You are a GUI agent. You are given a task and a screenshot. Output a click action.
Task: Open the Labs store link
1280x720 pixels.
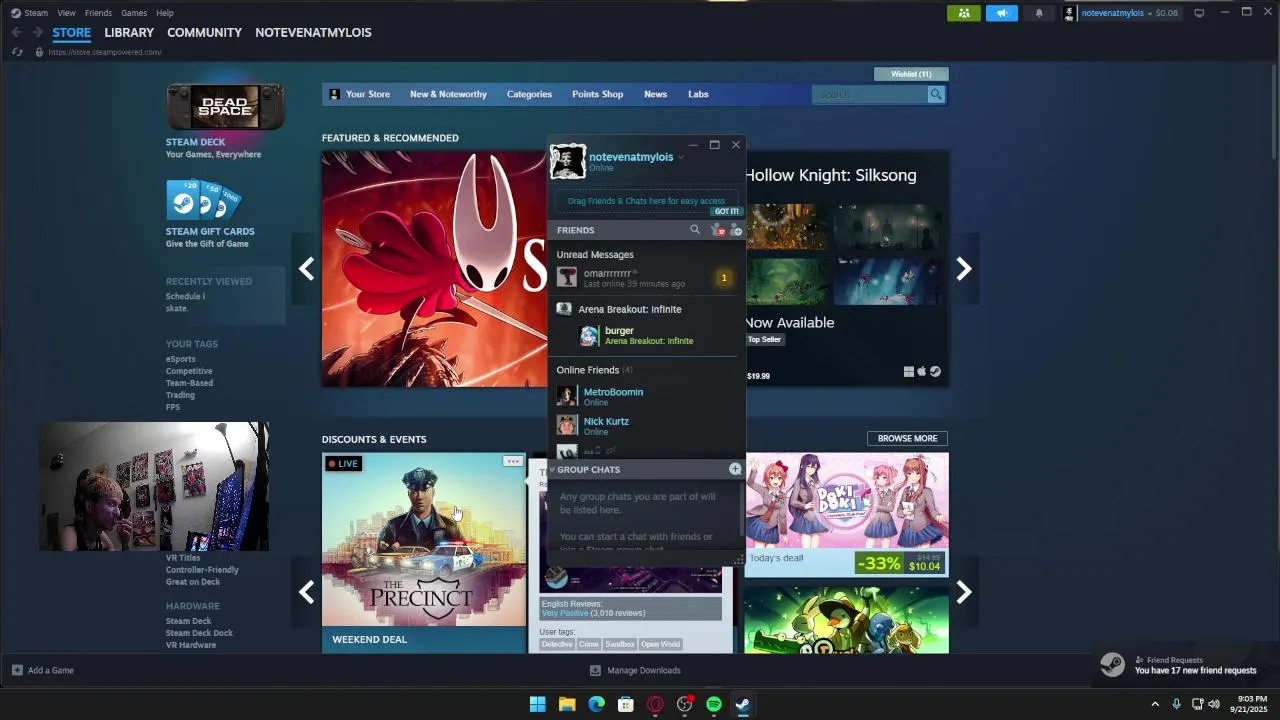(698, 94)
